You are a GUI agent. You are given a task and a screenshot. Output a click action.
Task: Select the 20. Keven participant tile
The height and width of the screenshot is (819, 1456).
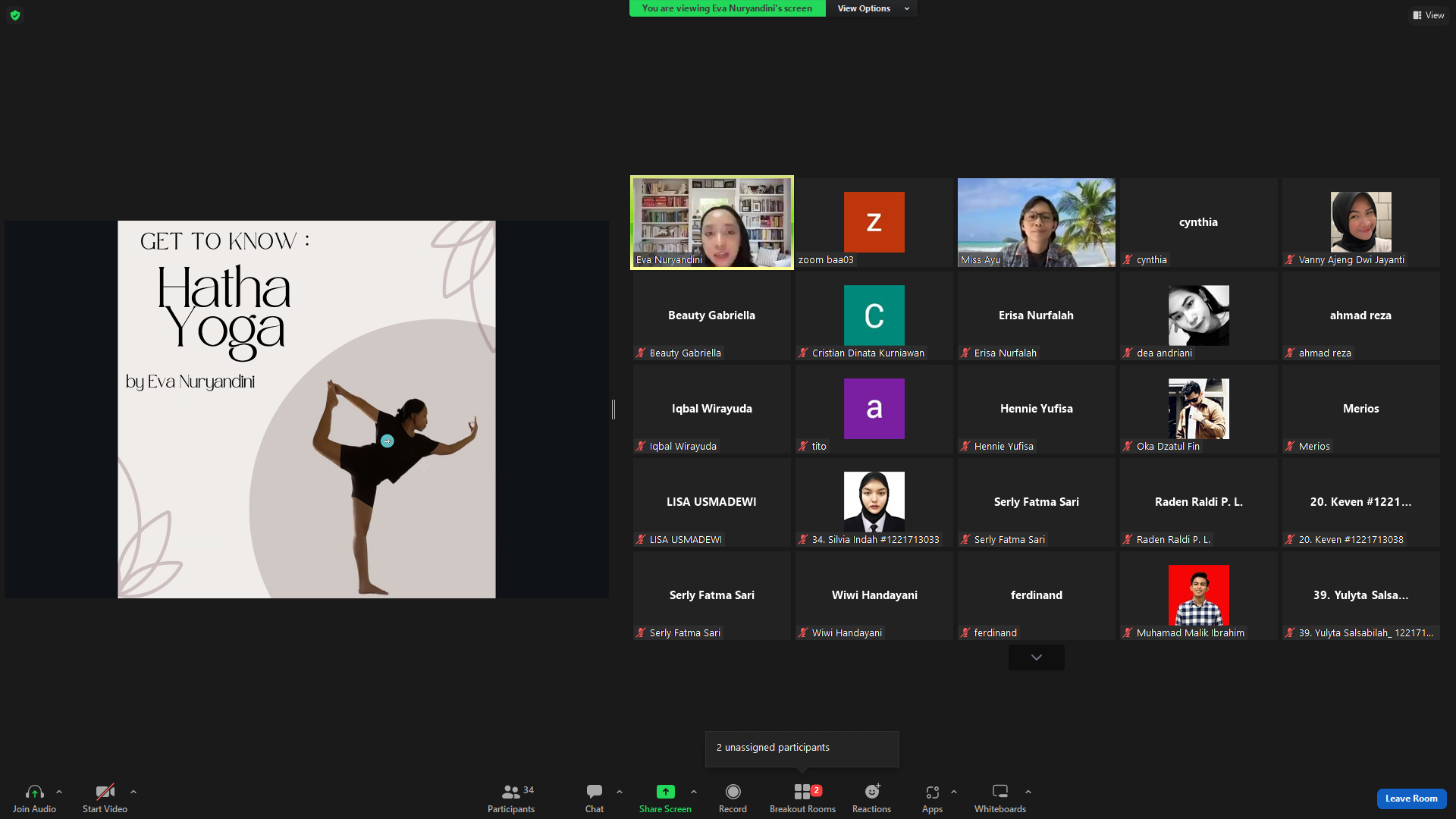pos(1361,502)
